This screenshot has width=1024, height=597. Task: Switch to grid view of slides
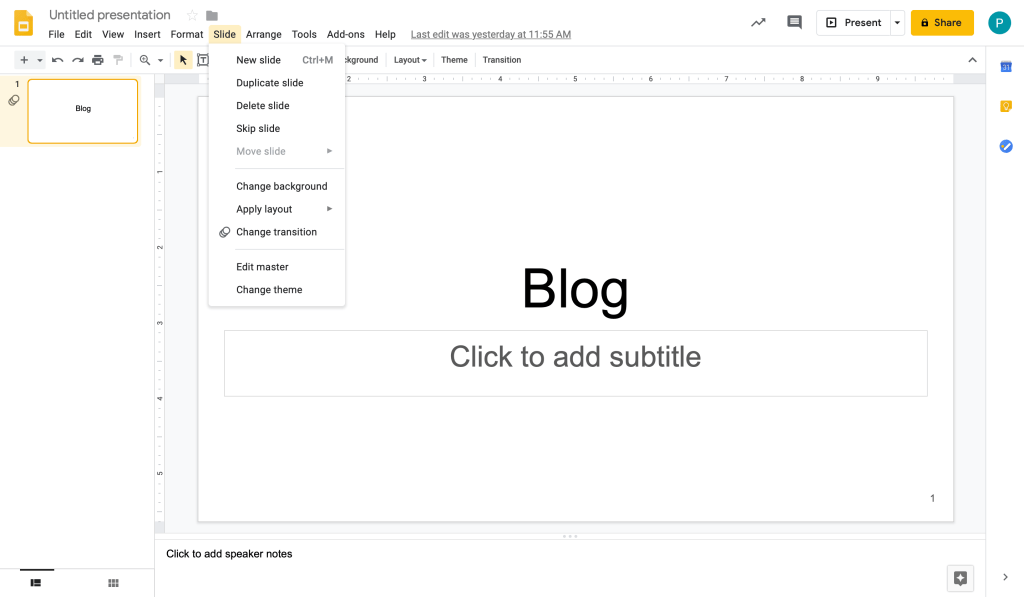pyautogui.click(x=113, y=583)
